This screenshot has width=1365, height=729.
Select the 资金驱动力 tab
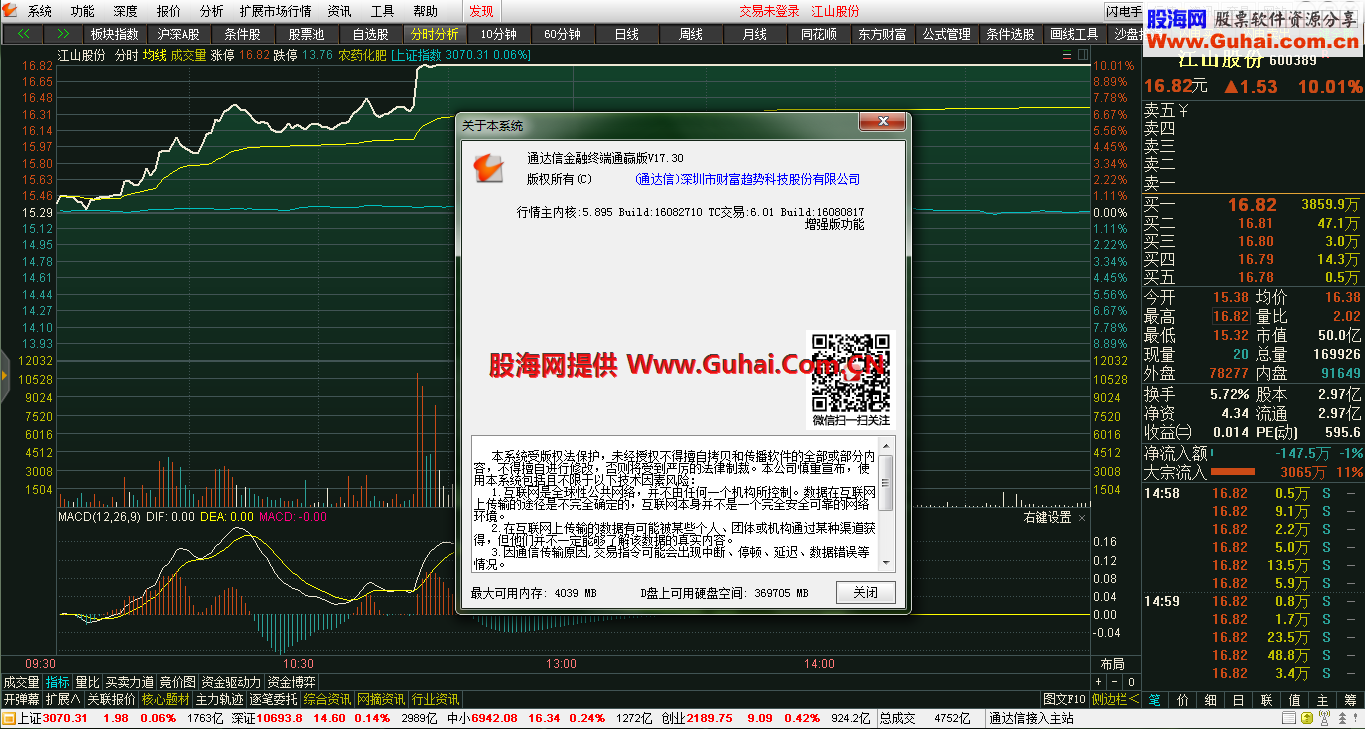point(231,682)
